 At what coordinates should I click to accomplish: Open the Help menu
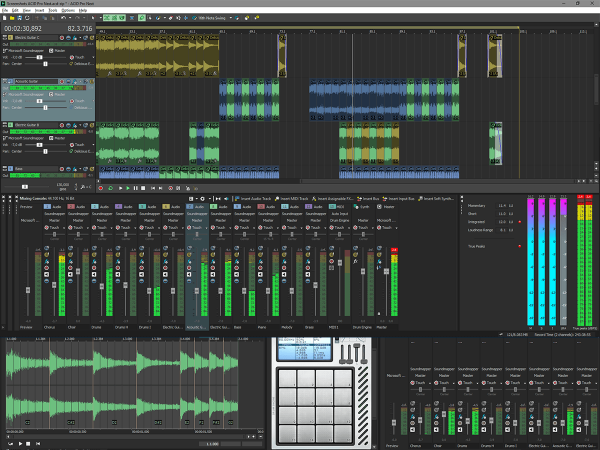click(83, 10)
